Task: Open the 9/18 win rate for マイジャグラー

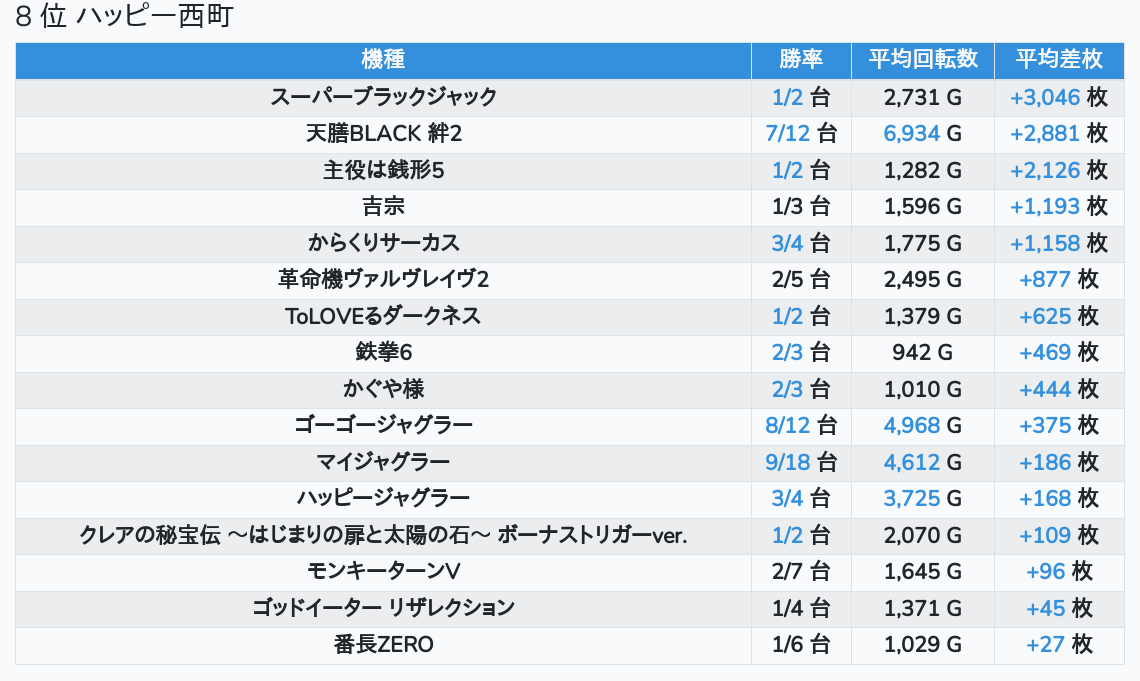Action: point(787,462)
